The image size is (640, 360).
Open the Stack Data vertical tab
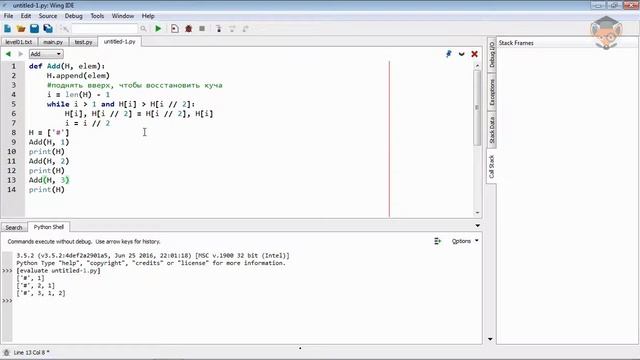coord(491,130)
